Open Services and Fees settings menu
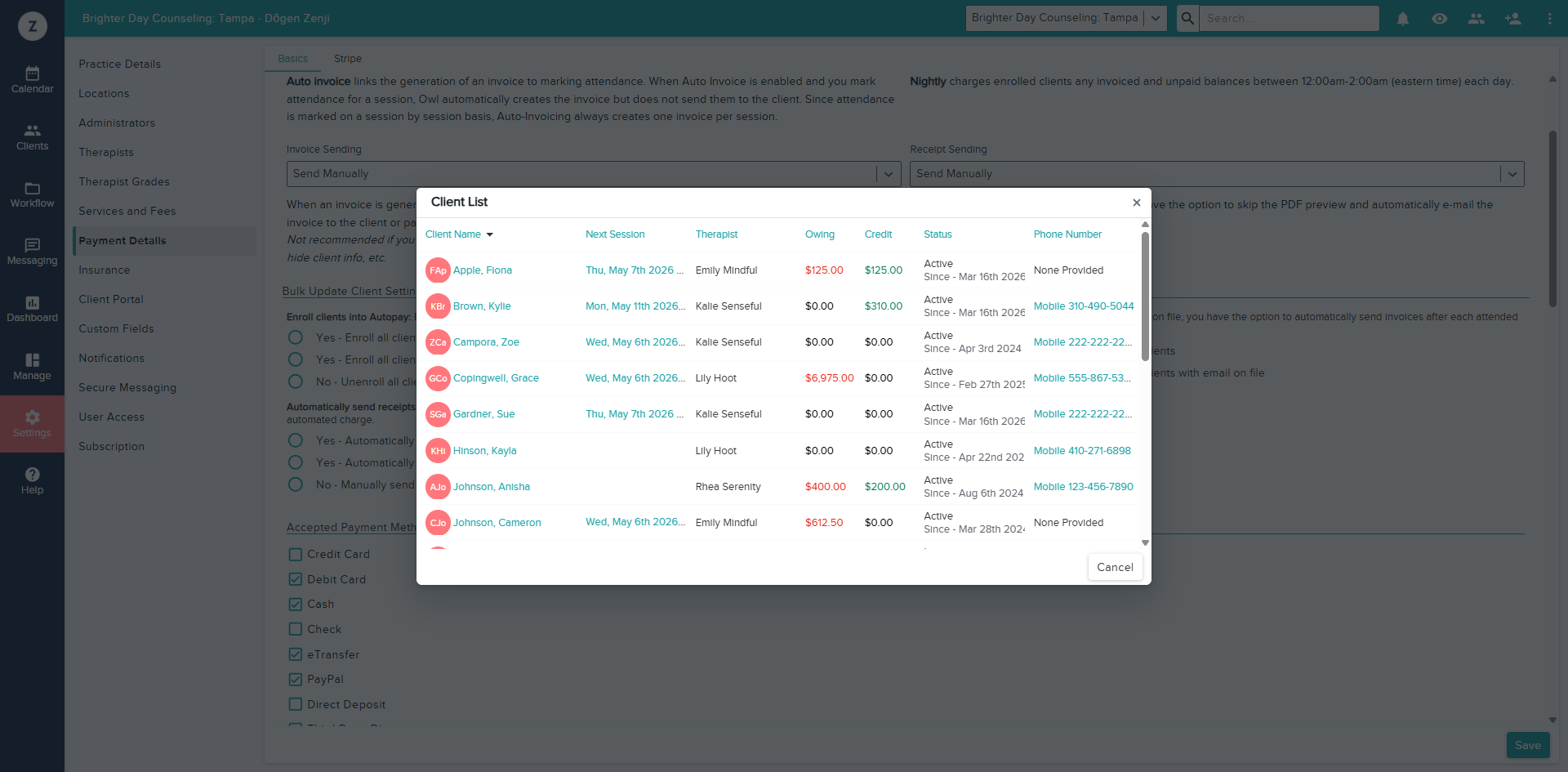 (x=127, y=211)
